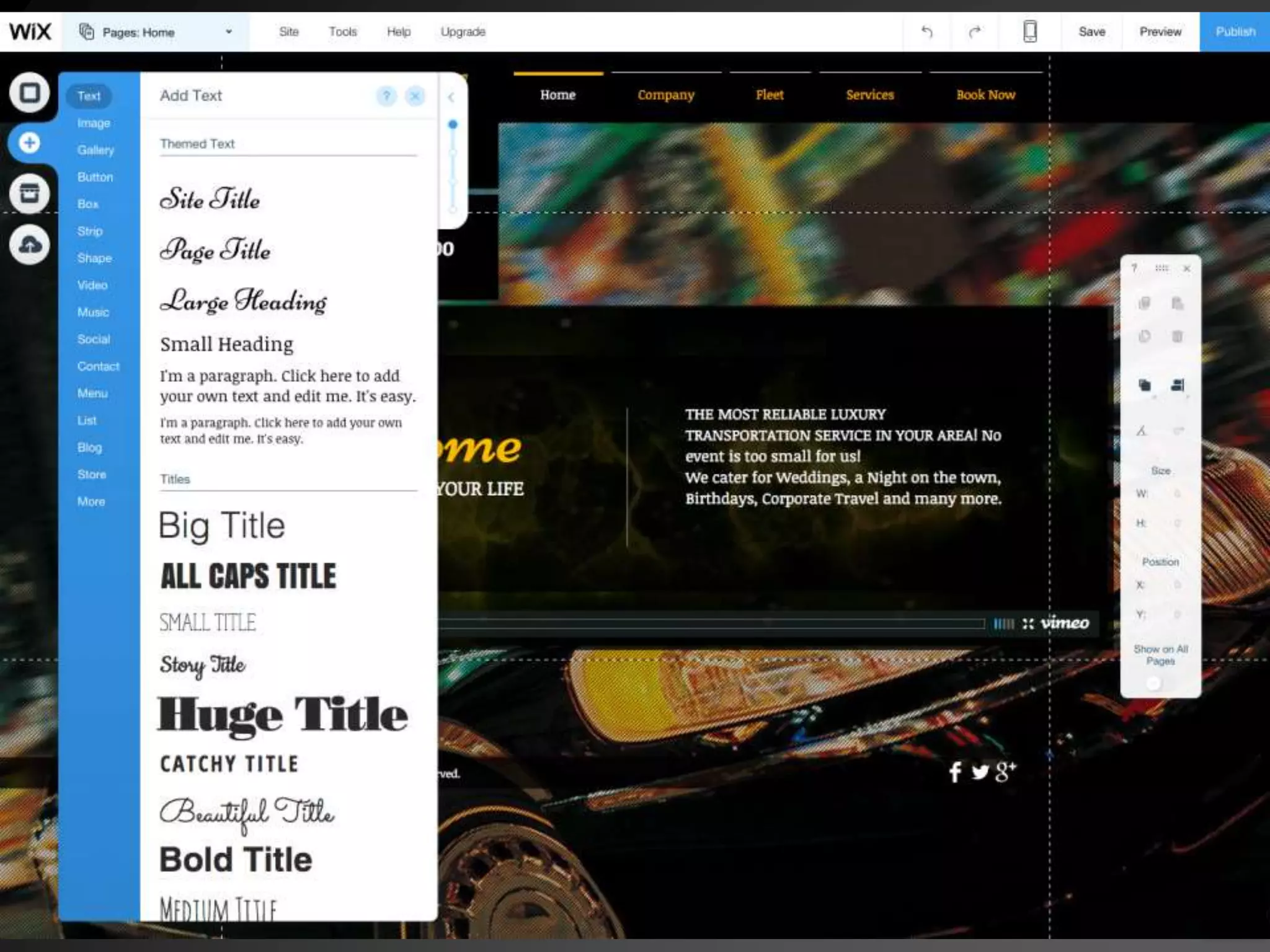Click the undo arrow
Viewport: 1270px width, 952px height.
click(926, 32)
